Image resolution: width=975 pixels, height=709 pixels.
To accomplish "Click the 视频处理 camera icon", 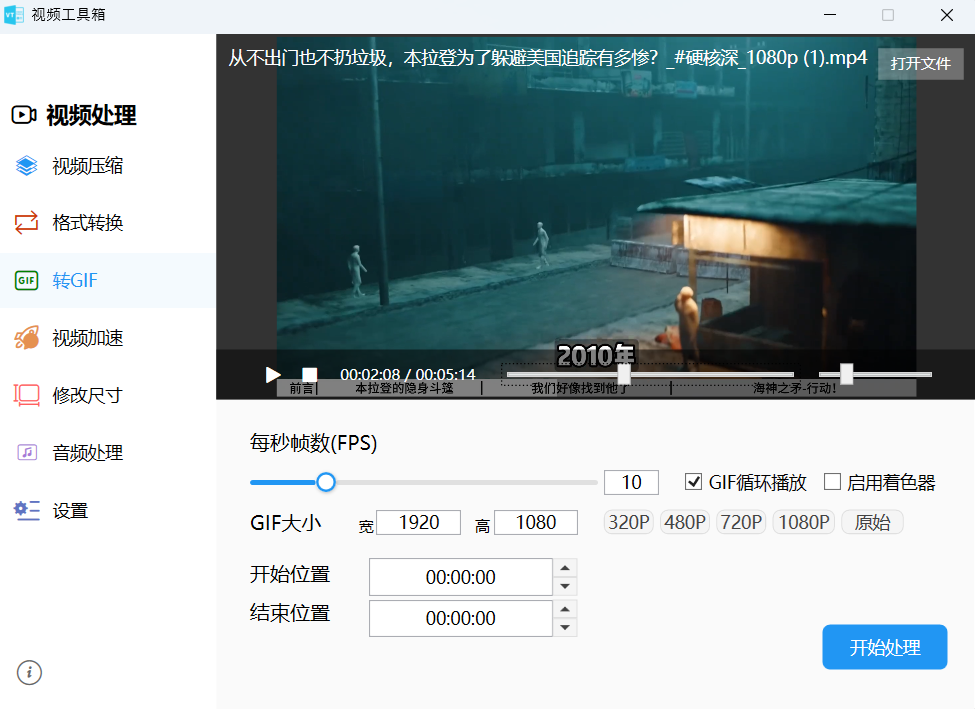I will click(x=24, y=115).
